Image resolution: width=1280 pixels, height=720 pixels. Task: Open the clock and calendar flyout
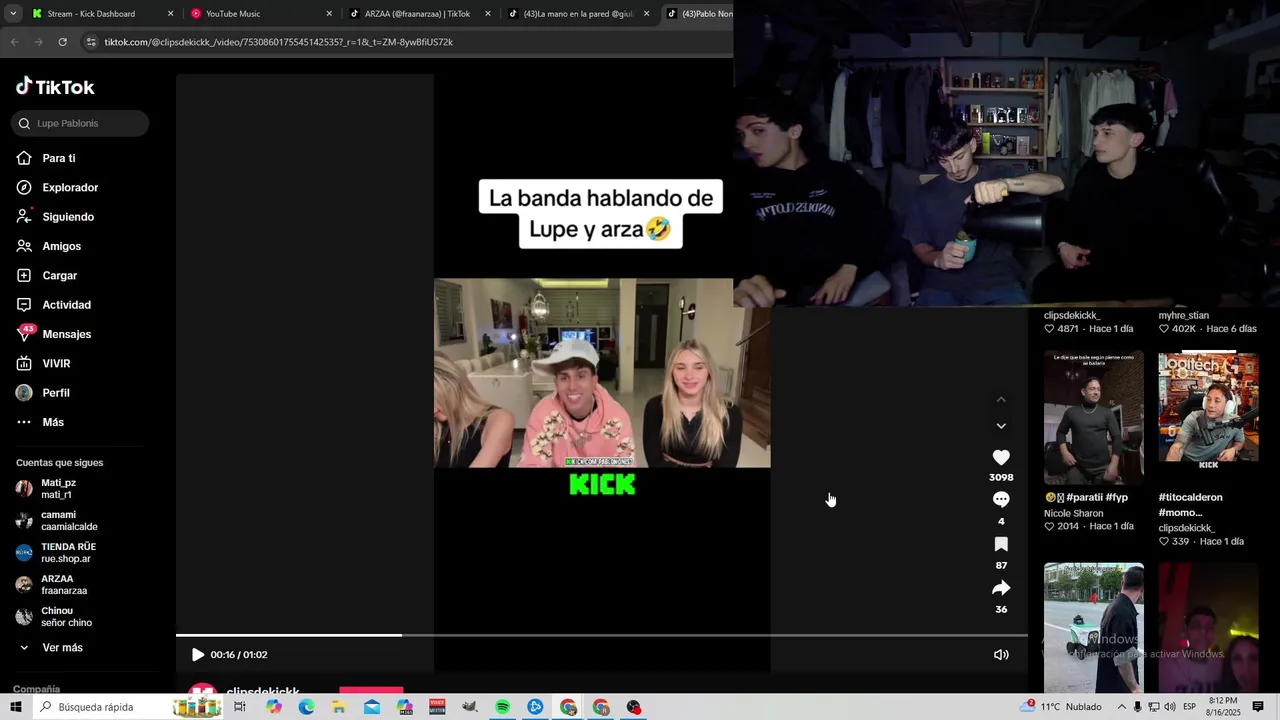[x=1223, y=707]
